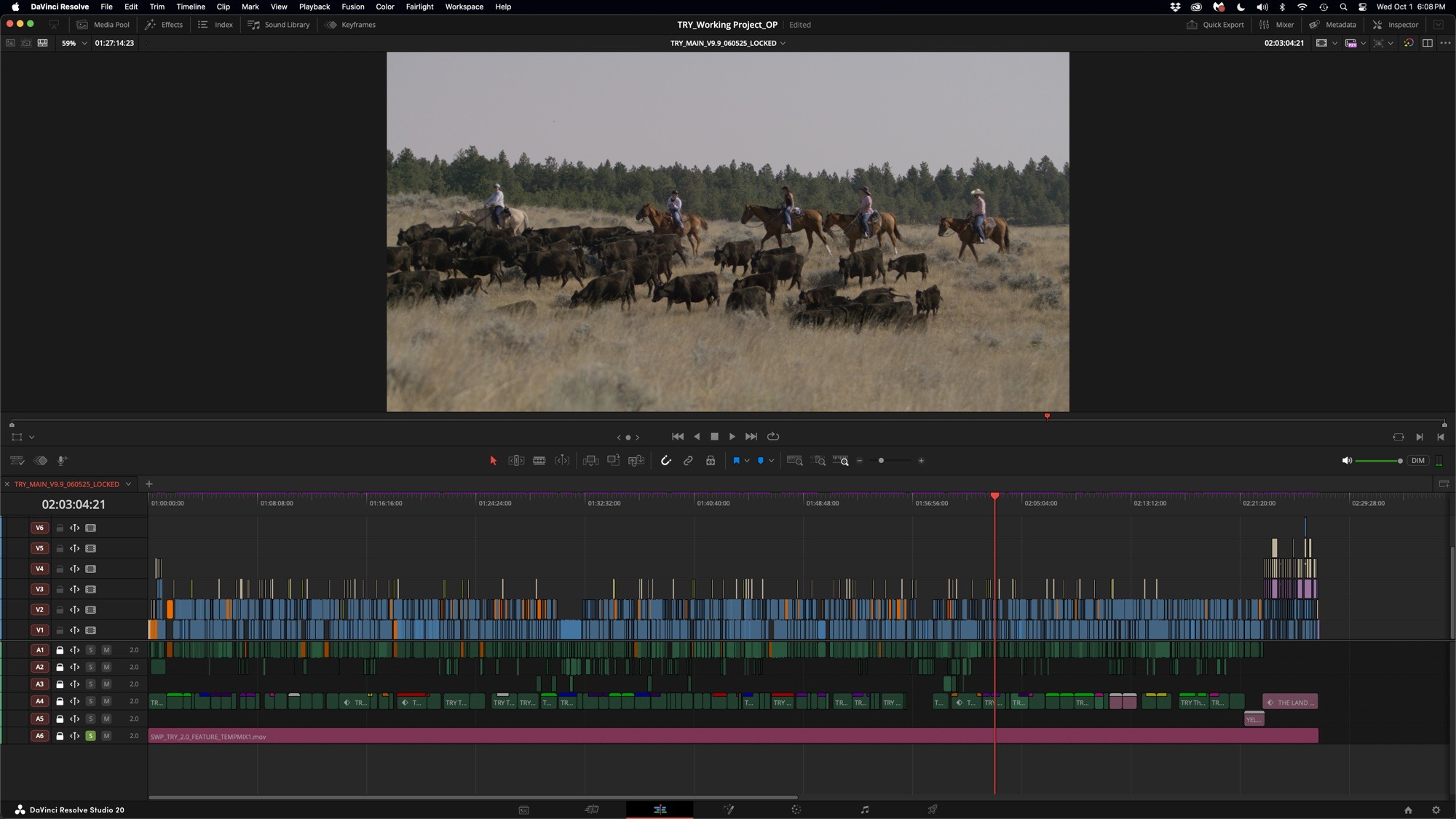Click the Trim edit mode tool
This screenshot has height=819, width=1456.
coord(516,461)
